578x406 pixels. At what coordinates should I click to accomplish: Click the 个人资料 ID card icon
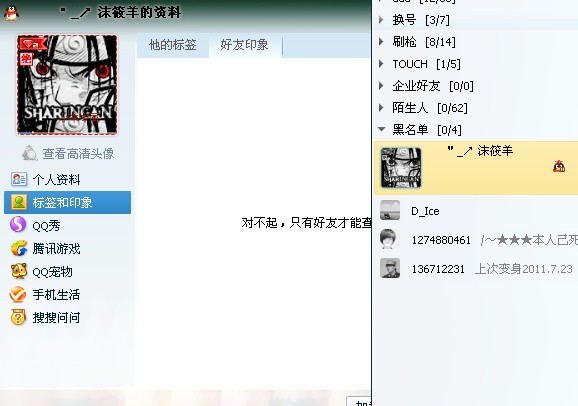(x=18, y=179)
